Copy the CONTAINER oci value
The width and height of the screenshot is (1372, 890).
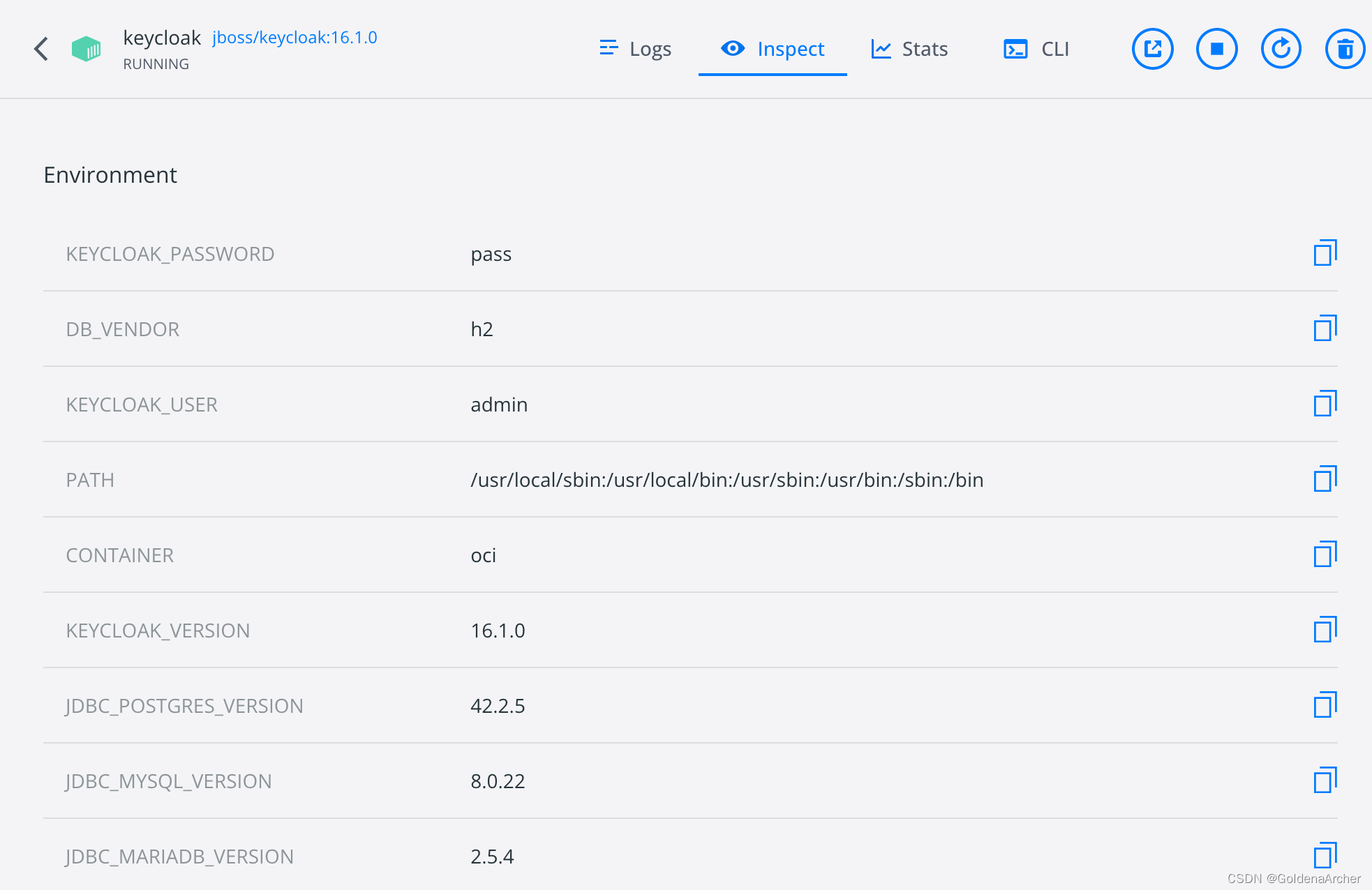[1325, 555]
